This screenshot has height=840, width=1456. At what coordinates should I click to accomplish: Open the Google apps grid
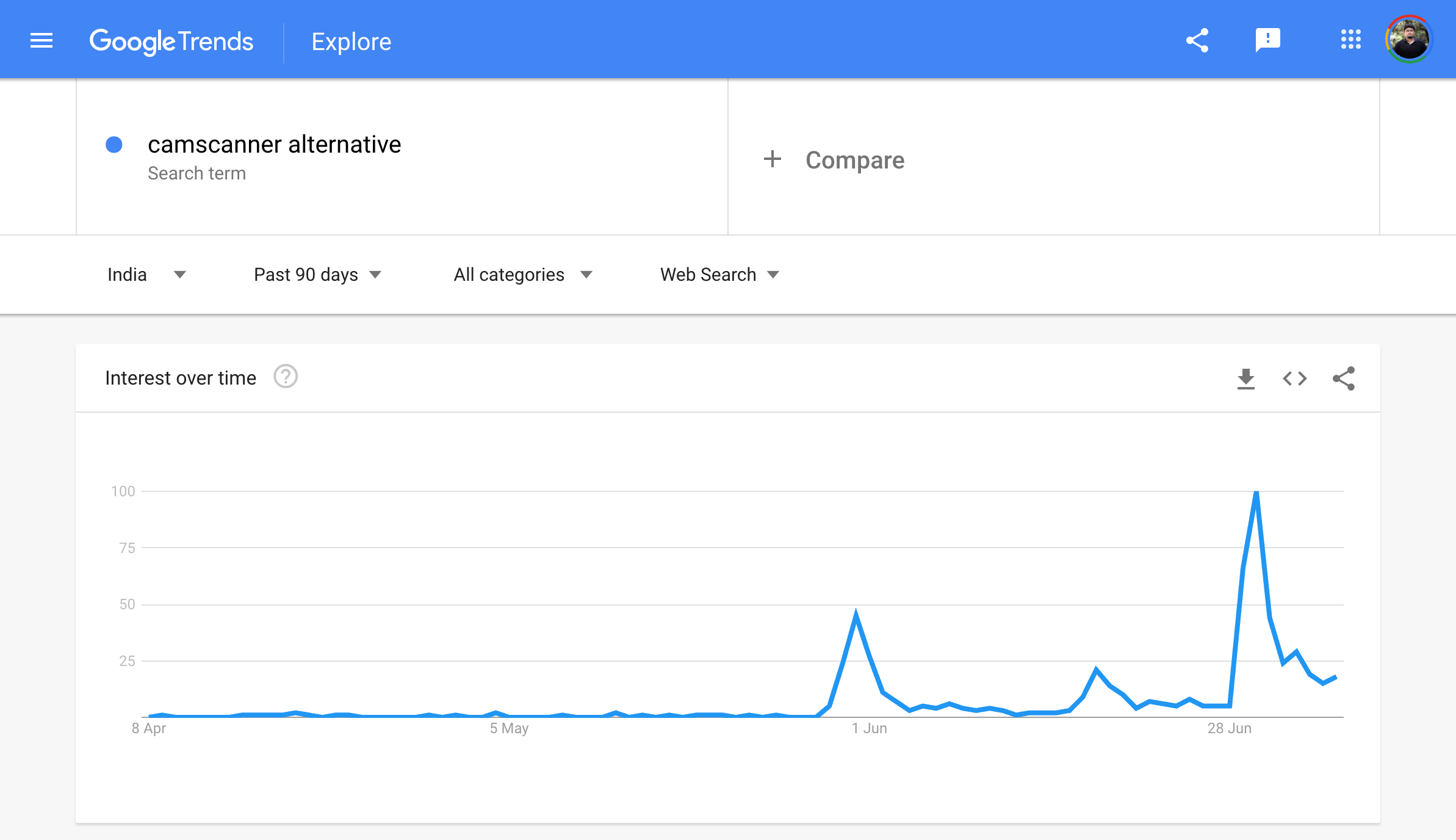pos(1350,40)
